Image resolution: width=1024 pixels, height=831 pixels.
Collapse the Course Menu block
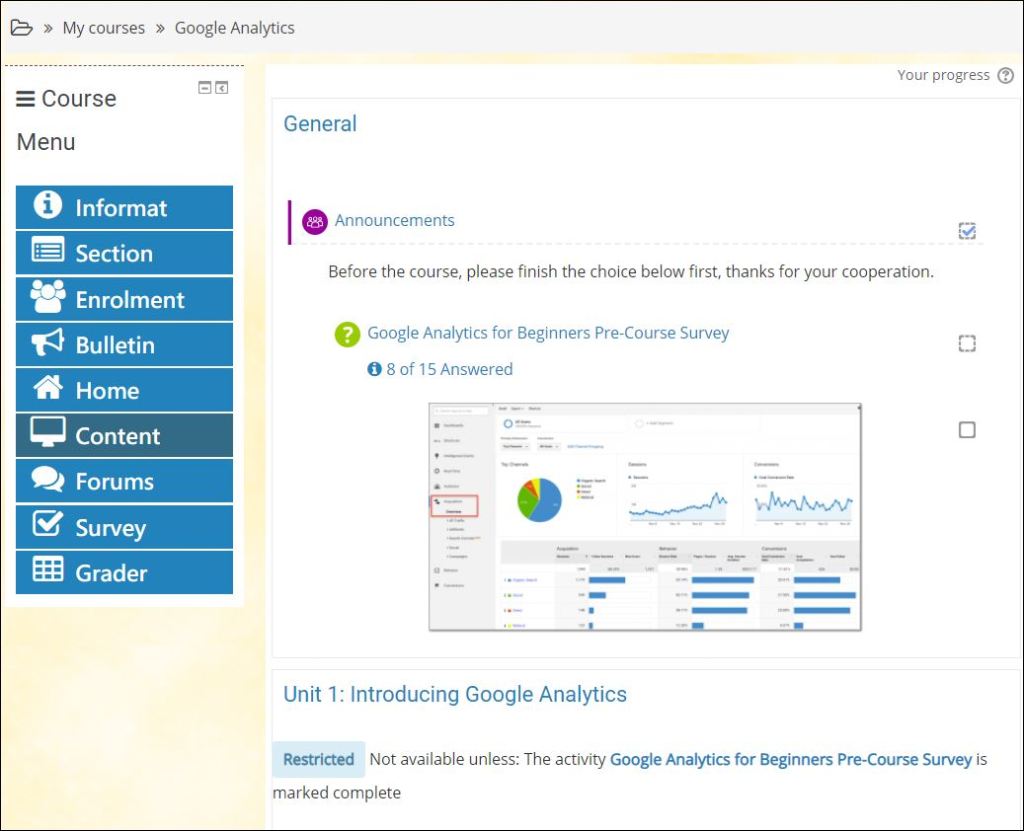tap(205, 88)
